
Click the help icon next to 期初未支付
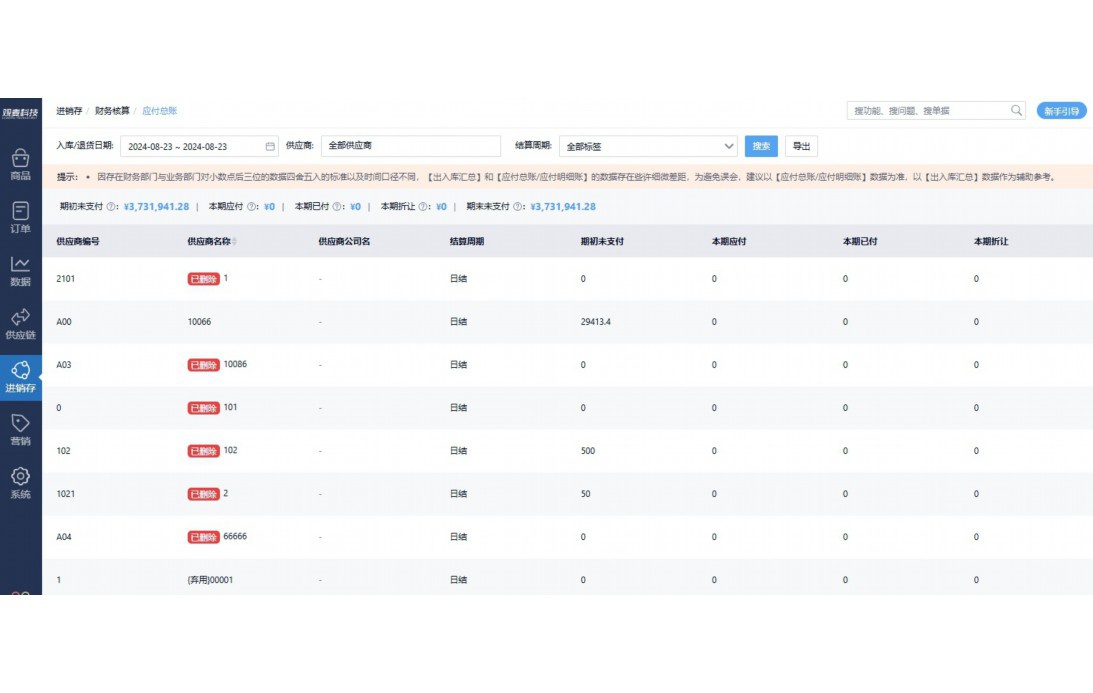[112, 207]
